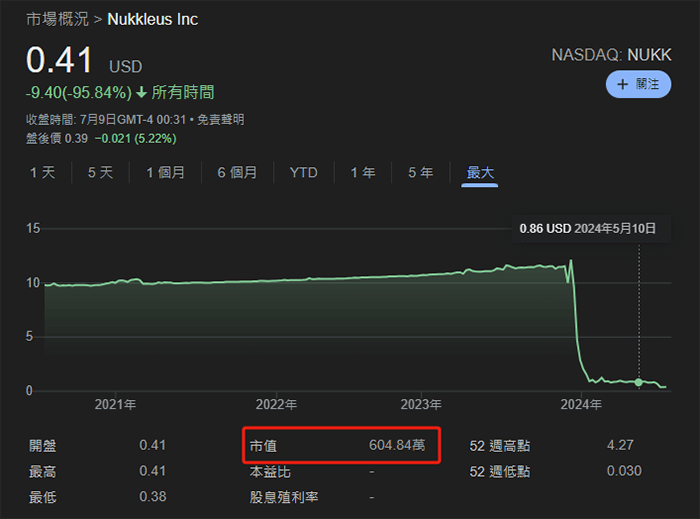700x519 pixels.
Task: Click the 最低 value 0.38
Action: [153, 497]
